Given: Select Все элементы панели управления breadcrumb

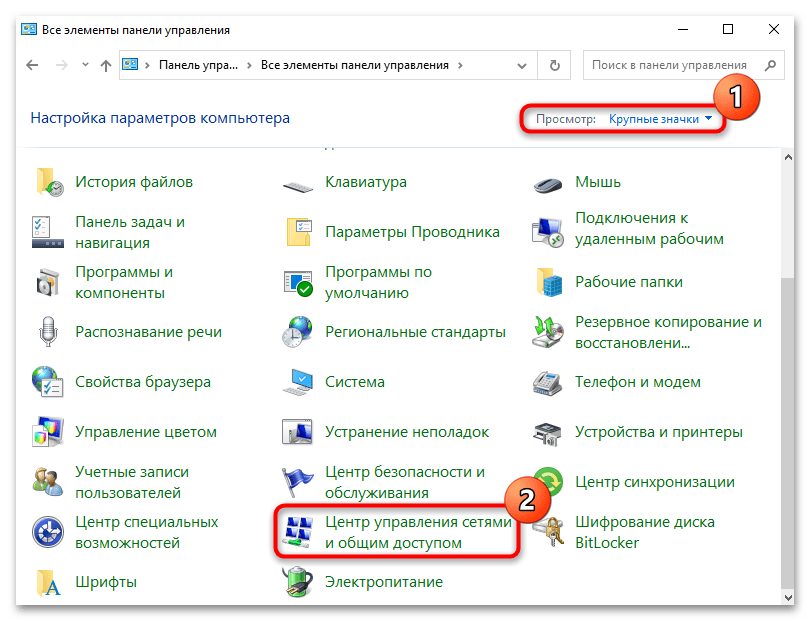Looking at the screenshot, I should point(354,65).
